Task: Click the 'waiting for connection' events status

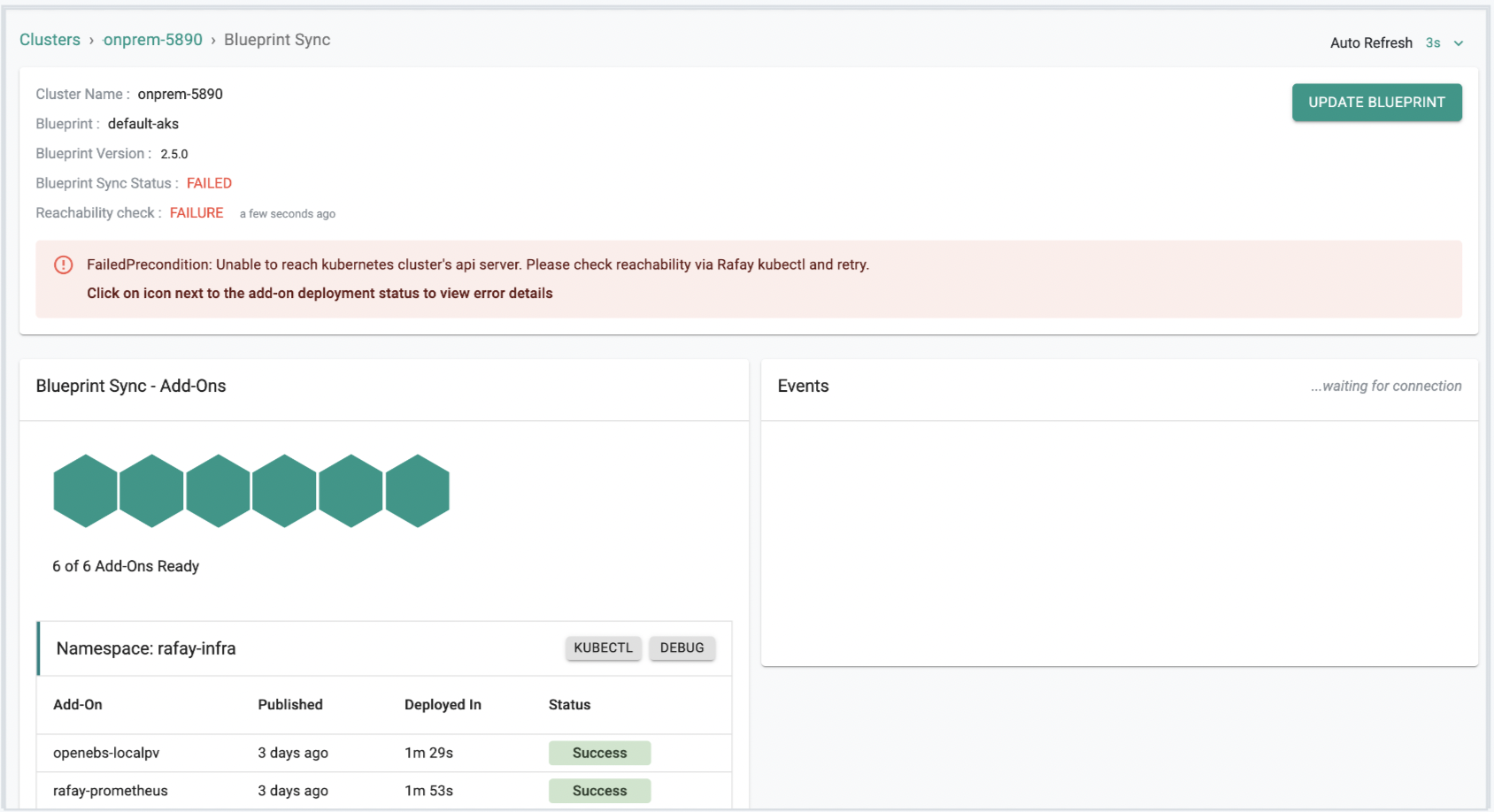Action: pos(1386,386)
